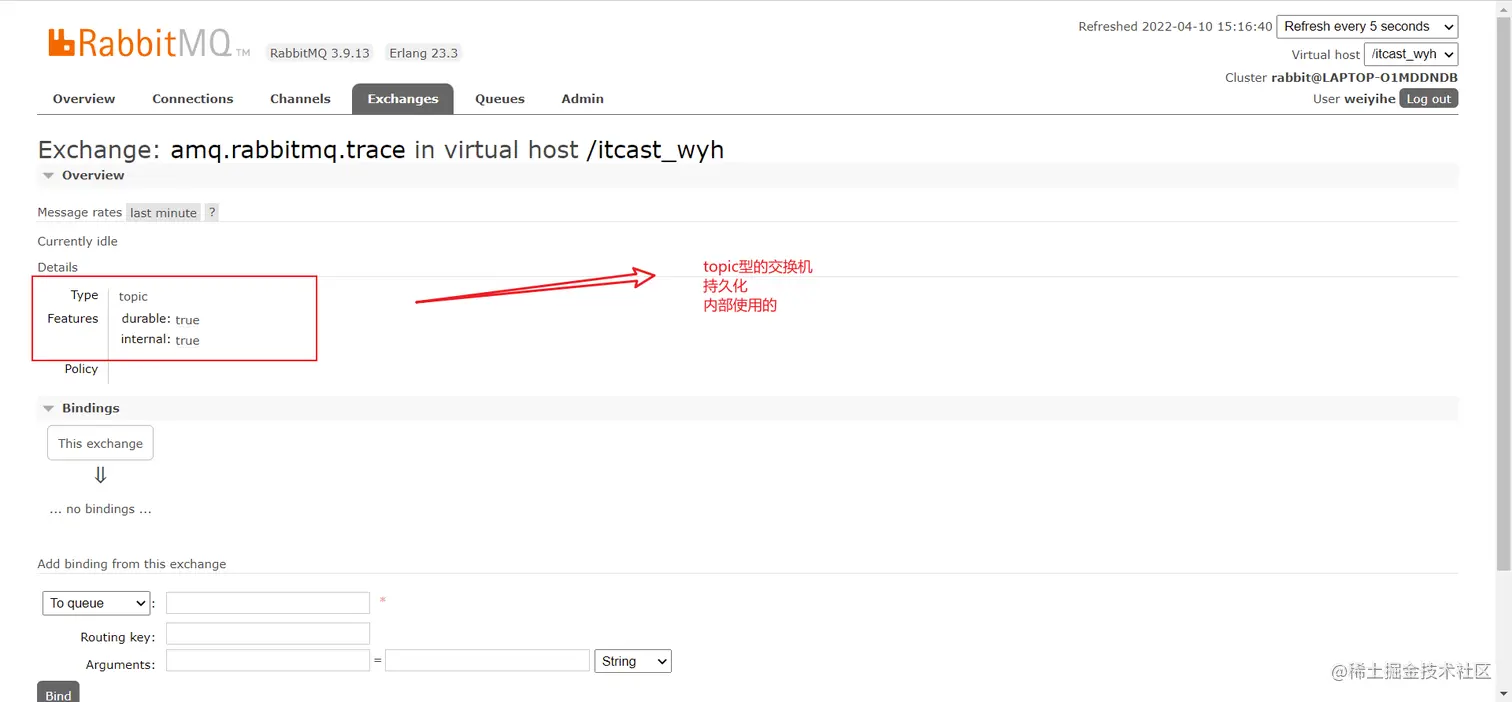This screenshot has height=702, width=1512.
Task: Open the refresh interval dropdown
Action: pos(1367,27)
